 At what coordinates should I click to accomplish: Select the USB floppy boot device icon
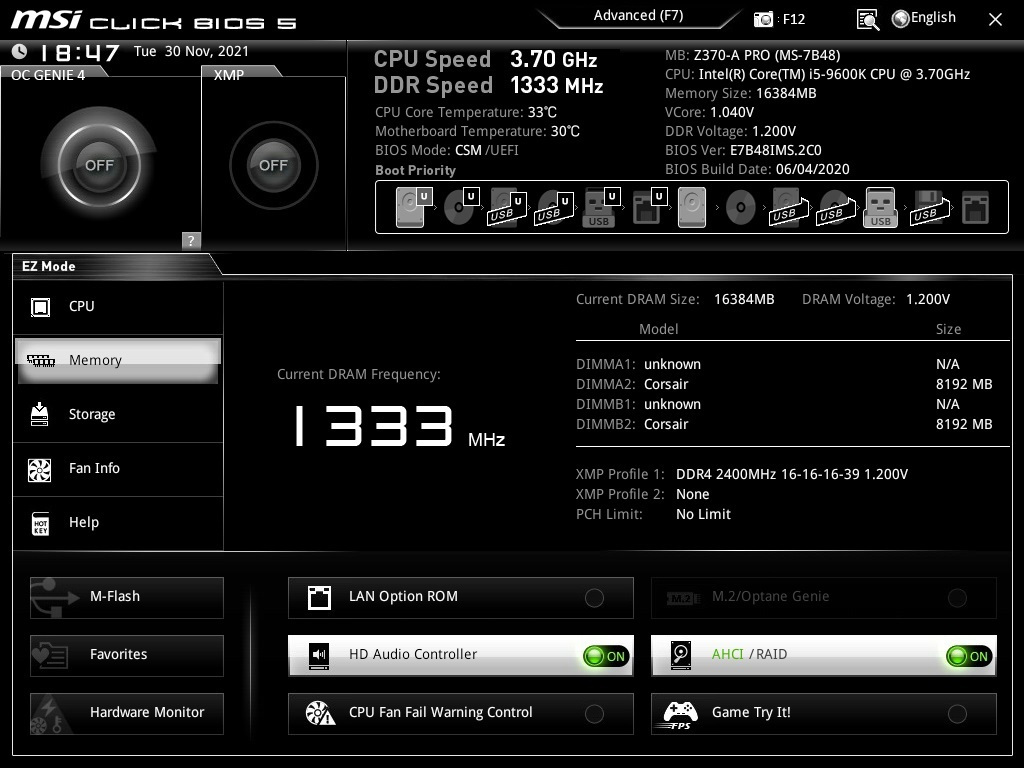929,207
